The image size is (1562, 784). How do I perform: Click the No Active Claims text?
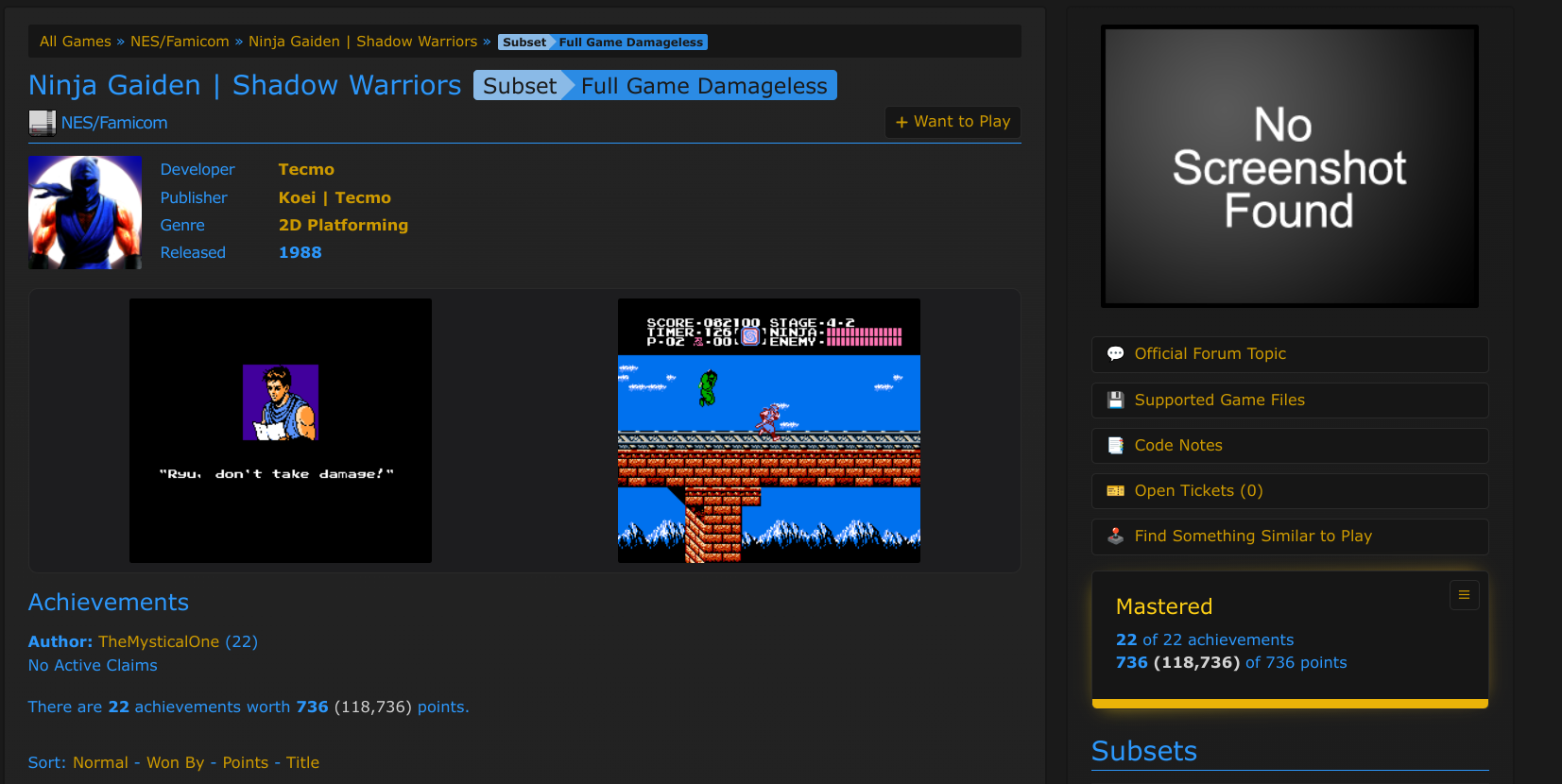pyautogui.click(x=93, y=665)
